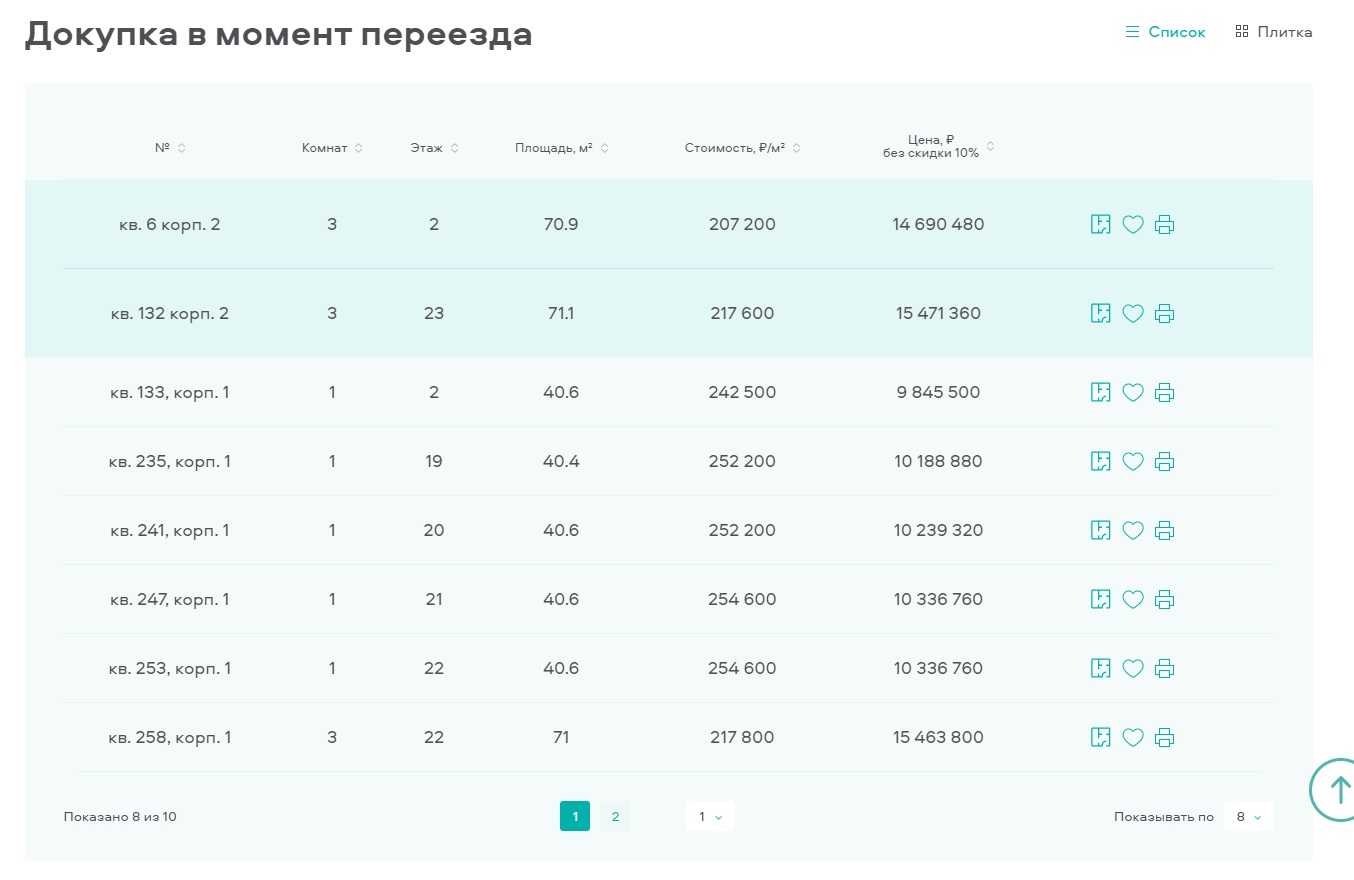Screen dimensions: 1354x880
Task: Sort table by Комнат column
Action: pos(332,148)
